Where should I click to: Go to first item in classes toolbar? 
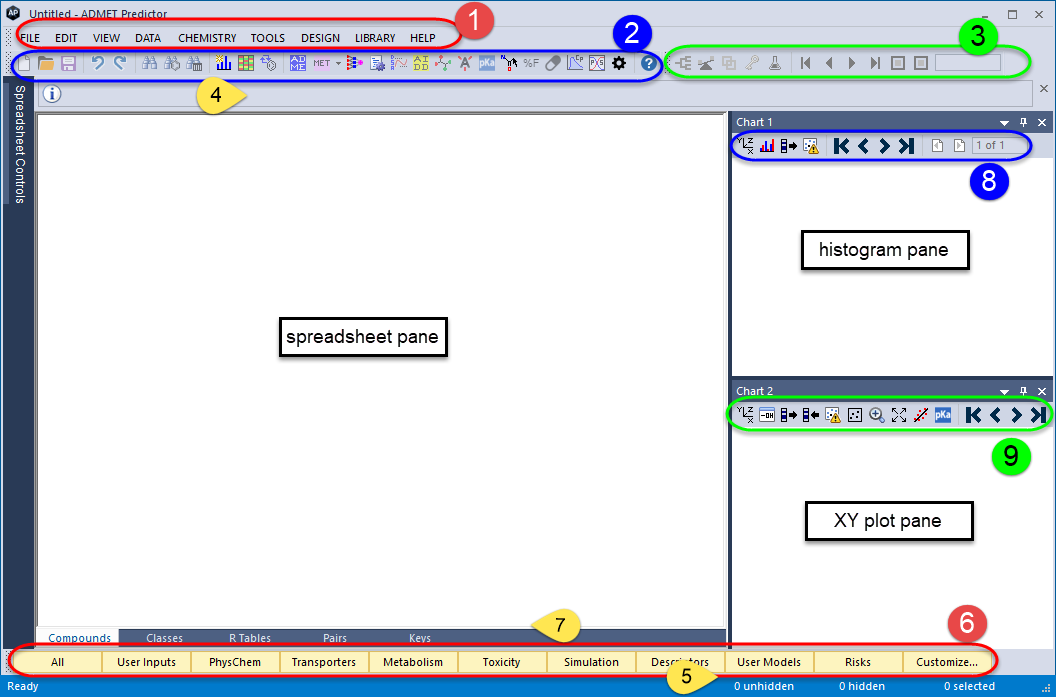[805, 63]
